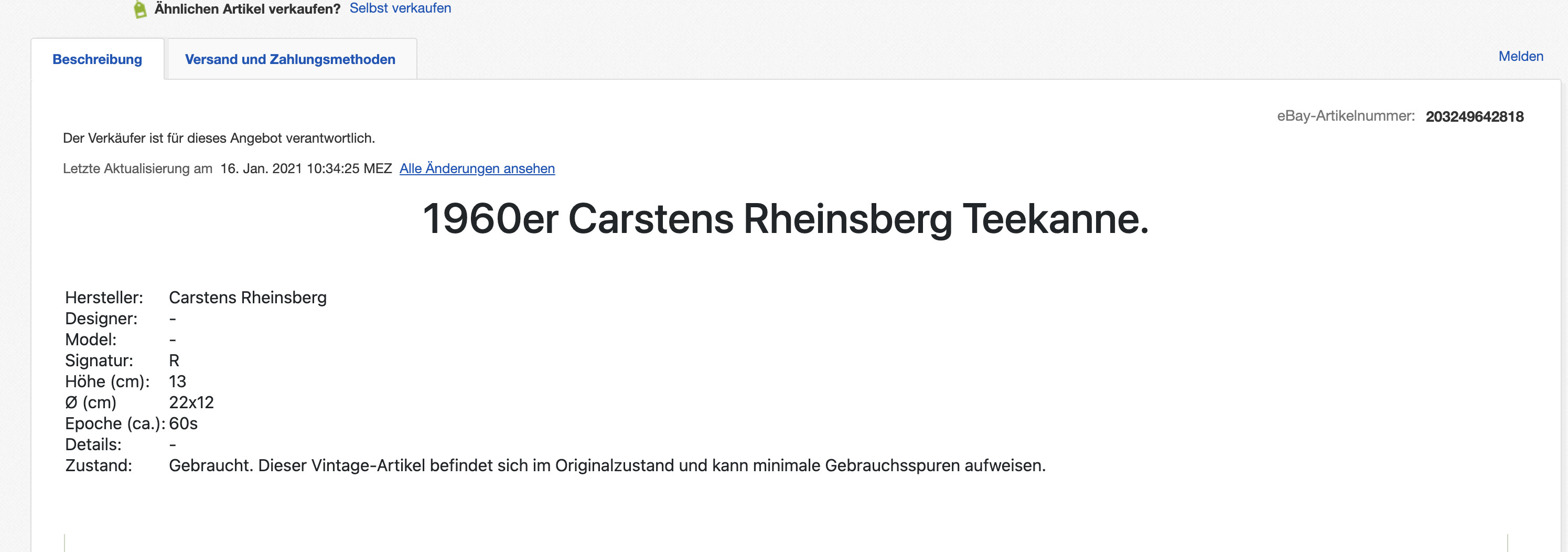Click the green sell tag icon
This screenshot has width=1568, height=552.
(140, 9)
